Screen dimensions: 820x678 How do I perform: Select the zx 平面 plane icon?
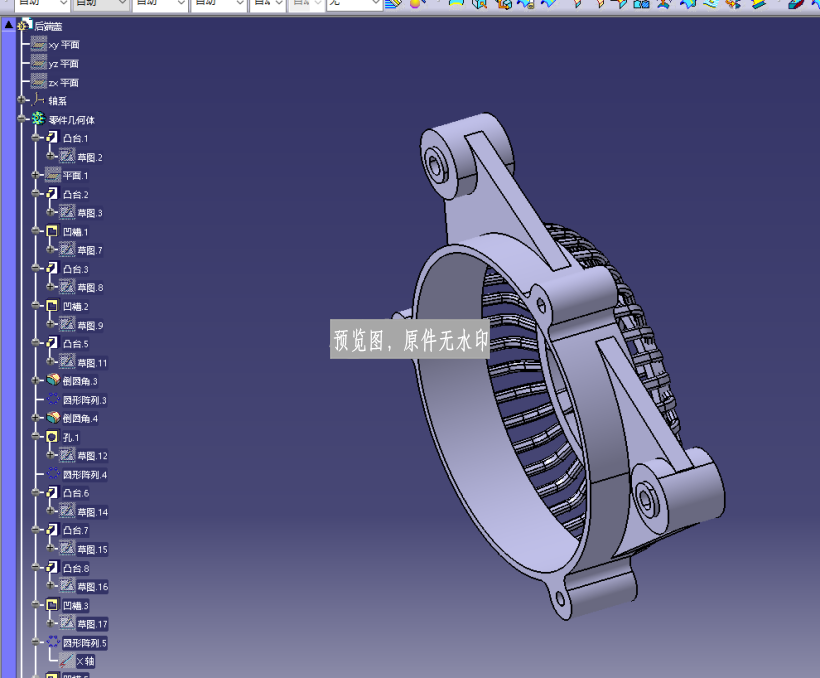[x=39, y=82]
